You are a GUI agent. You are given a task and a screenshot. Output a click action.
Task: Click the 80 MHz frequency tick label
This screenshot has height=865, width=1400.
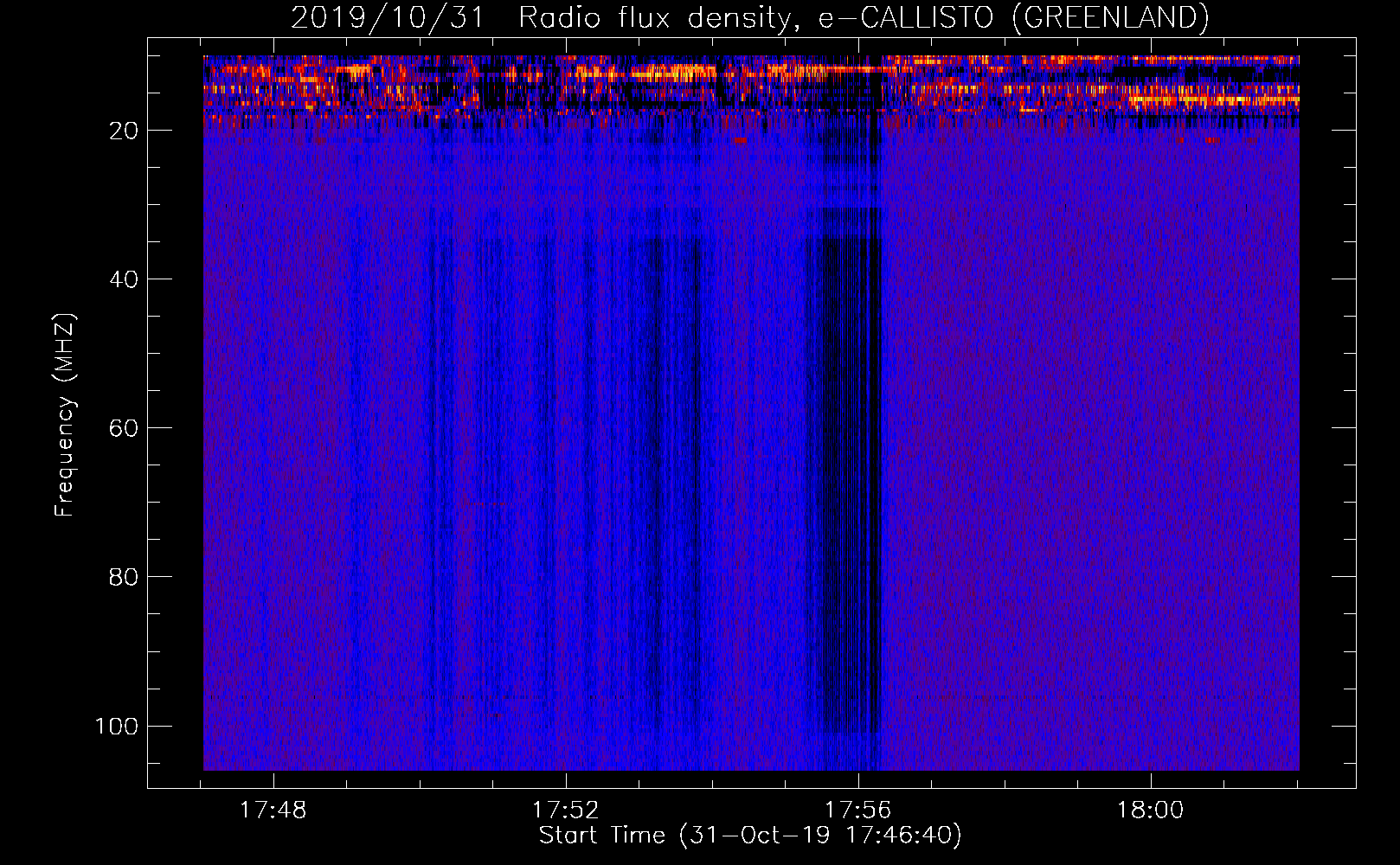(x=125, y=577)
